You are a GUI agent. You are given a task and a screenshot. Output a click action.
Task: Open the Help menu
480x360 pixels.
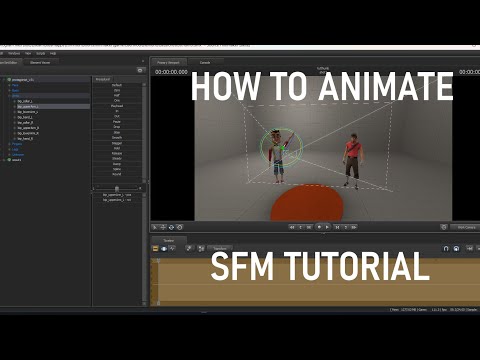click(x=53, y=53)
